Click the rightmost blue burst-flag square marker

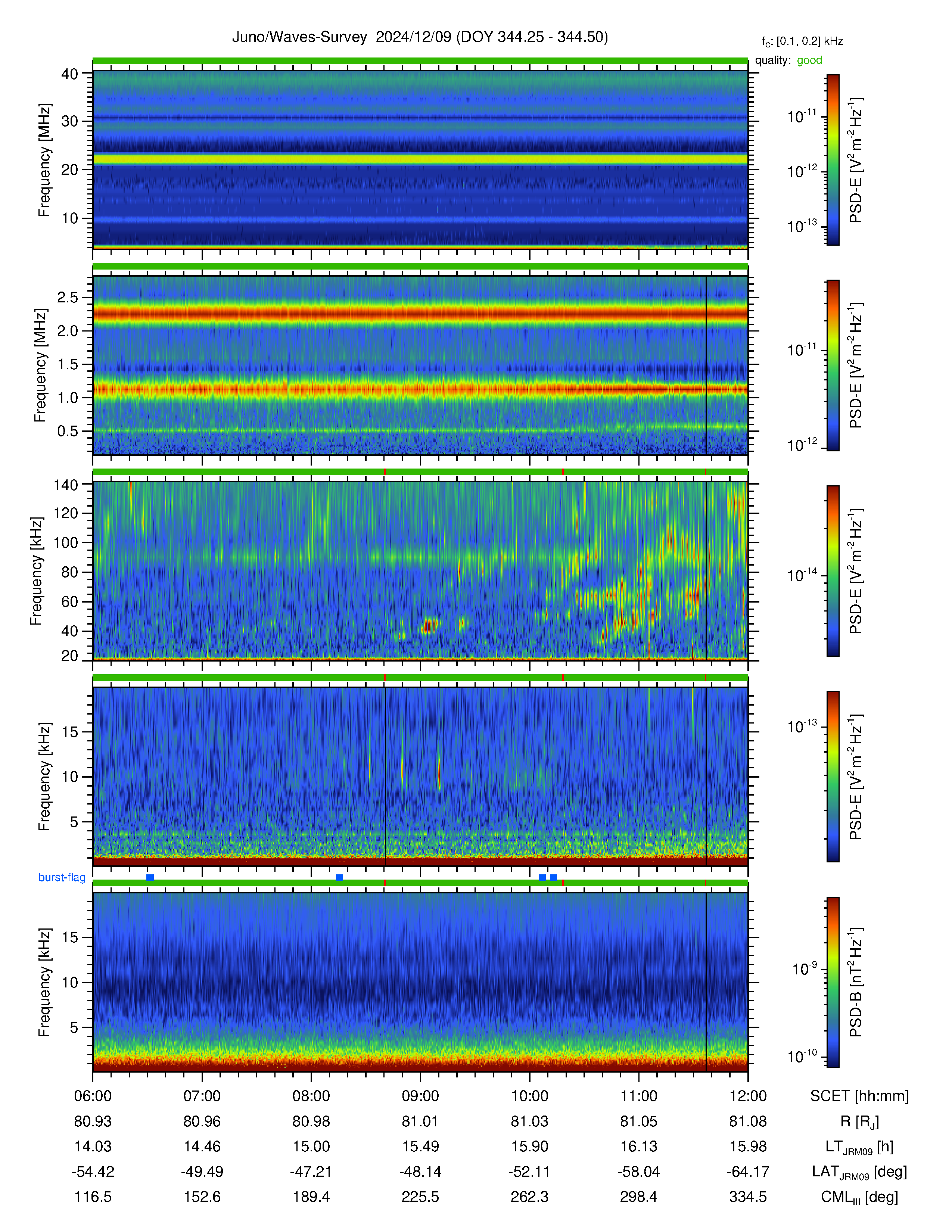tap(553, 878)
